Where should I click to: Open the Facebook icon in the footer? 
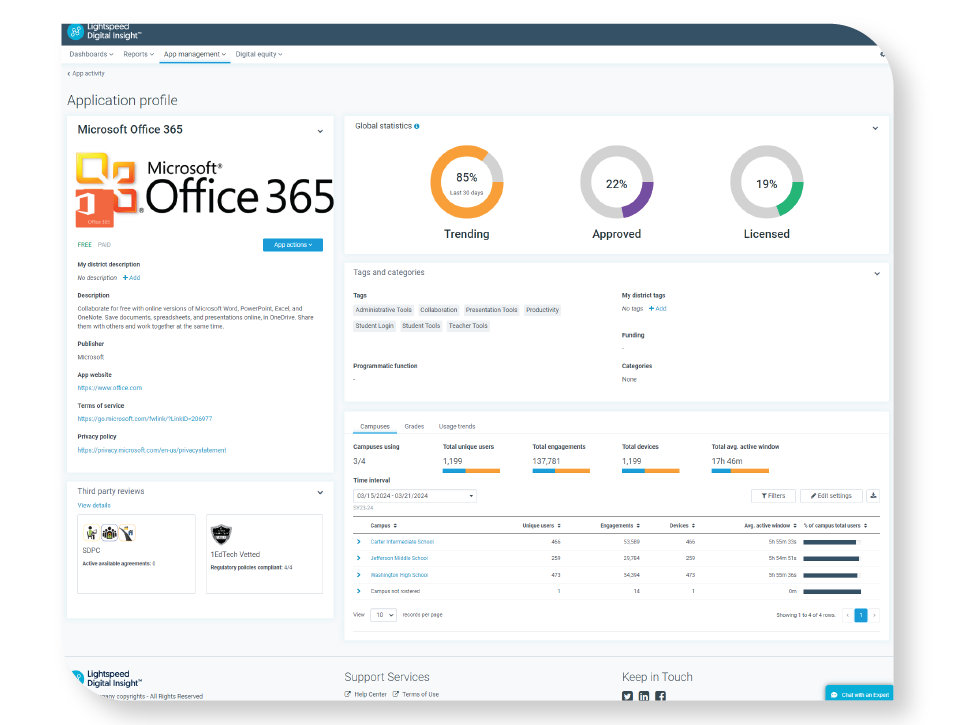pos(660,696)
